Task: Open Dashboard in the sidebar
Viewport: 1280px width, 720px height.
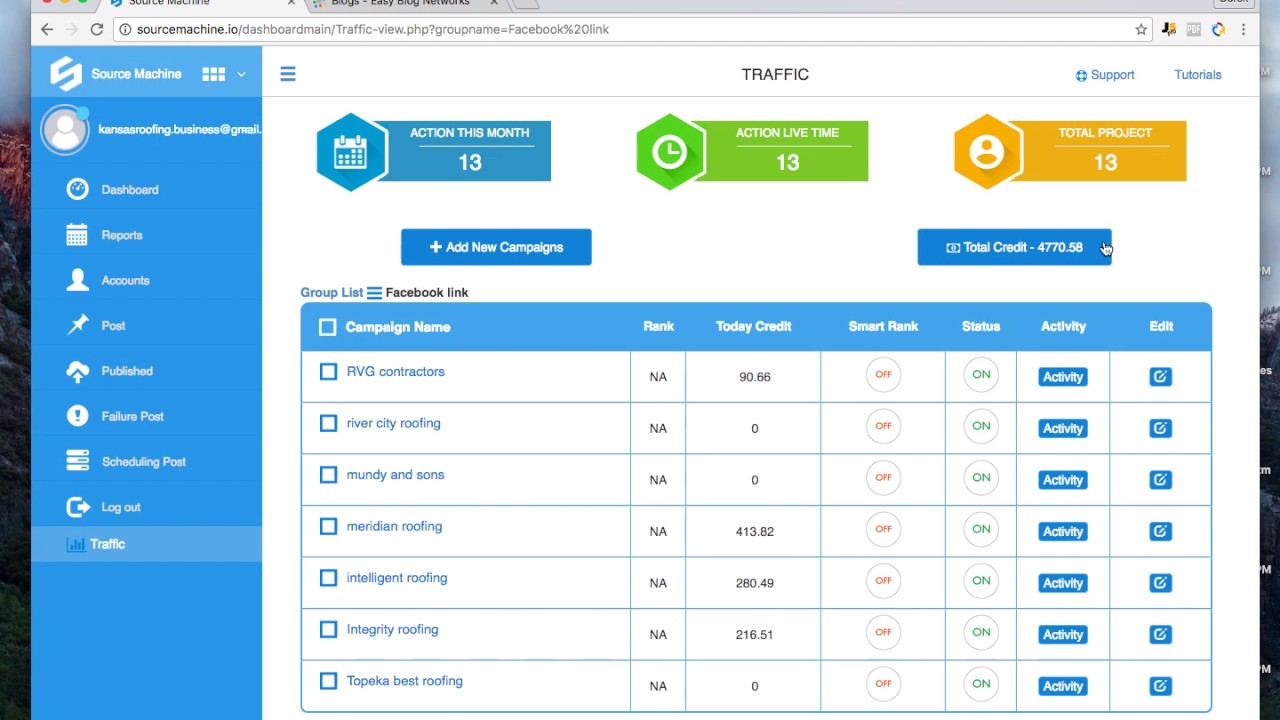Action: (130, 190)
